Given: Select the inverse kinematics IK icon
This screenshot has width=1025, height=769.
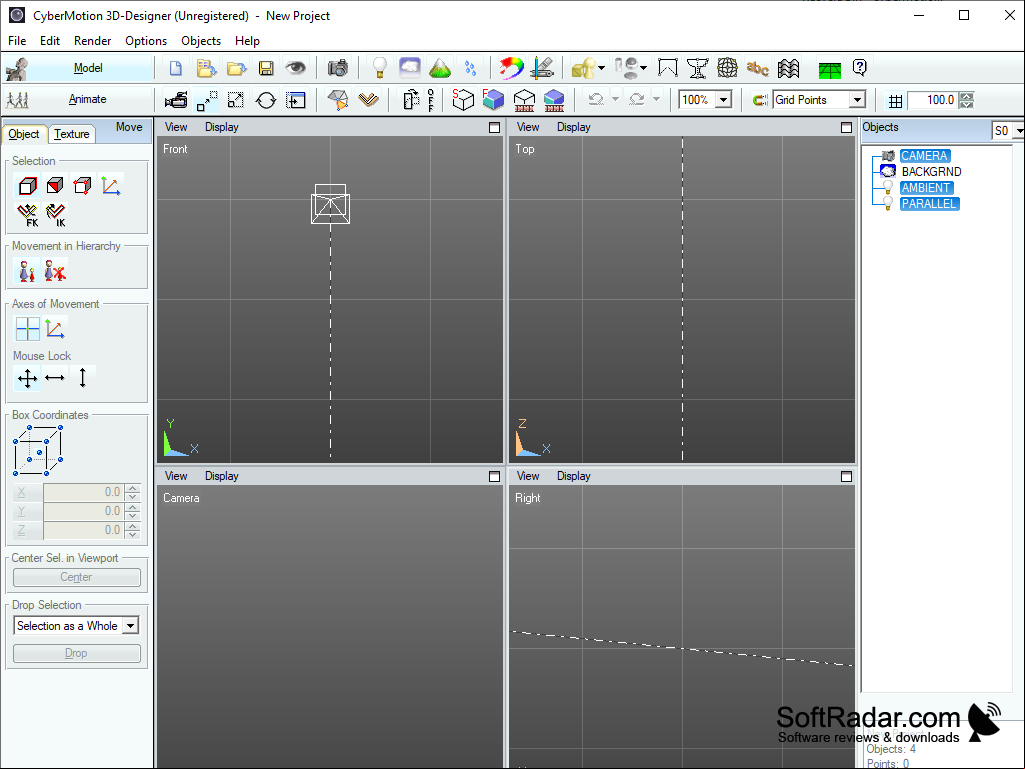Looking at the screenshot, I should tap(56, 214).
